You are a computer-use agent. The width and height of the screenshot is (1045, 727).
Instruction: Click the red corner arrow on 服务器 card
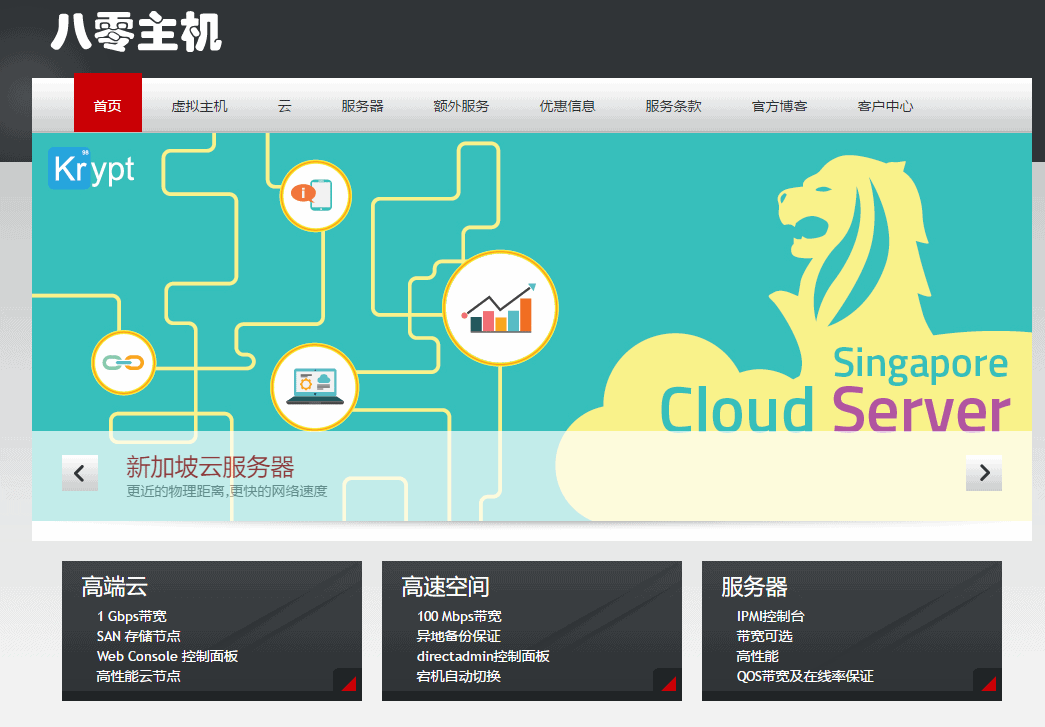(988, 683)
